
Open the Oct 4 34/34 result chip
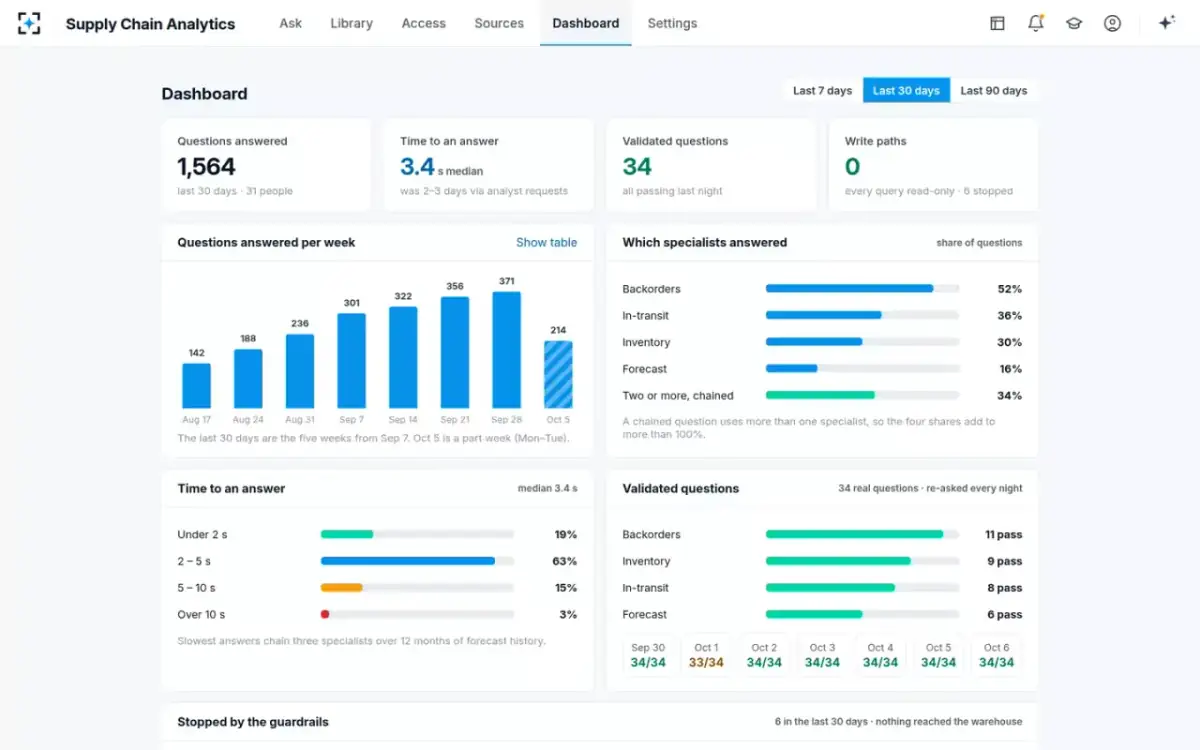(x=880, y=655)
